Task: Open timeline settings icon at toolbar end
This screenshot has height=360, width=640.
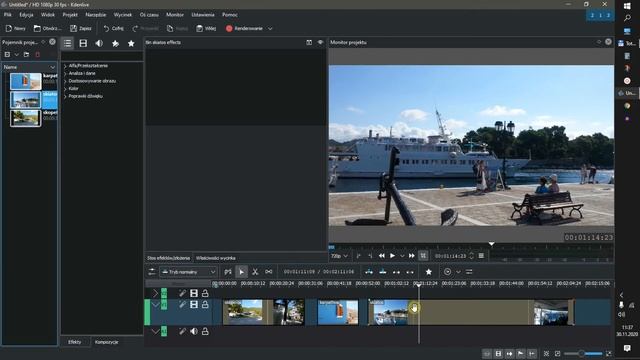Action: click(x=469, y=272)
